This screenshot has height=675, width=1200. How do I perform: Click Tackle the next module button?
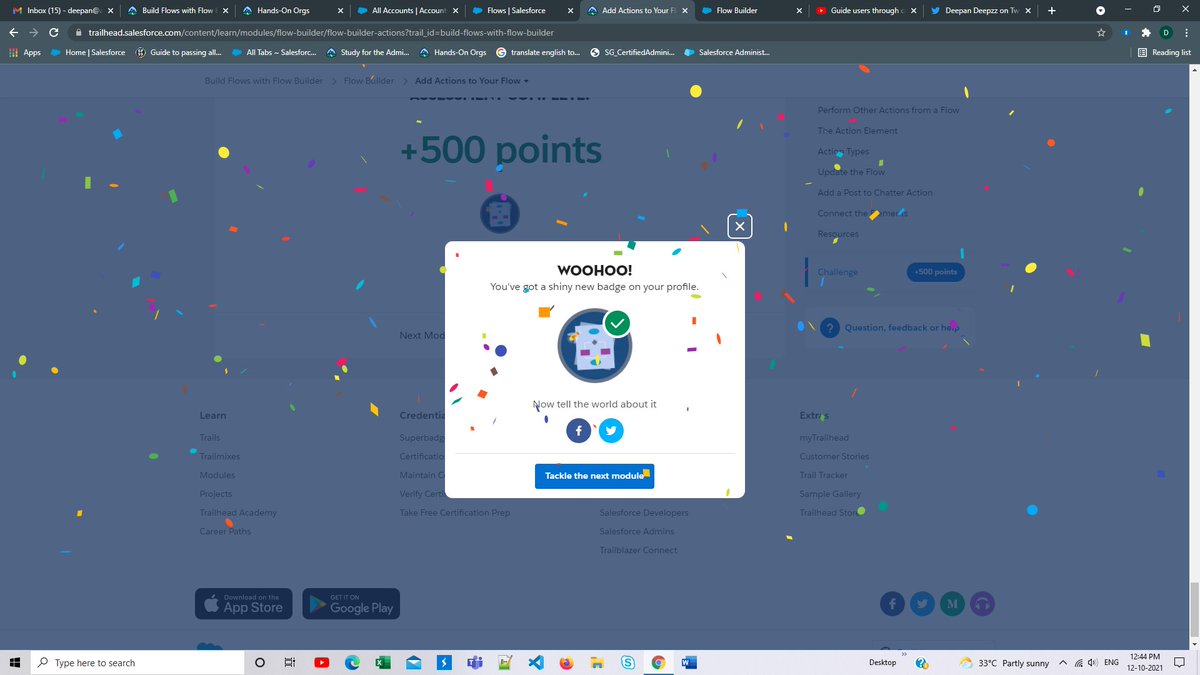(x=594, y=476)
